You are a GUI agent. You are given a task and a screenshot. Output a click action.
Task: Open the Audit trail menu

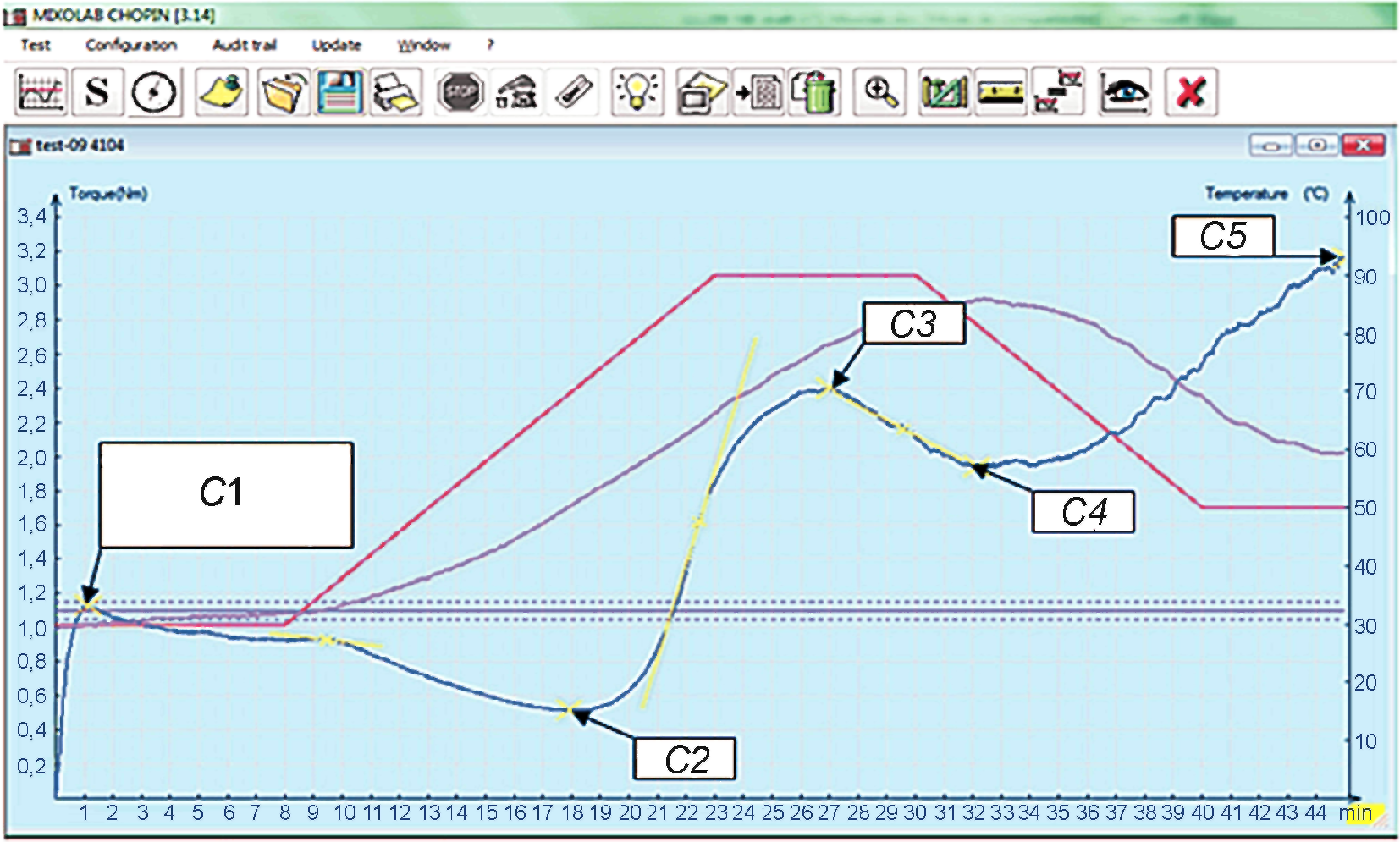pyautogui.click(x=245, y=45)
